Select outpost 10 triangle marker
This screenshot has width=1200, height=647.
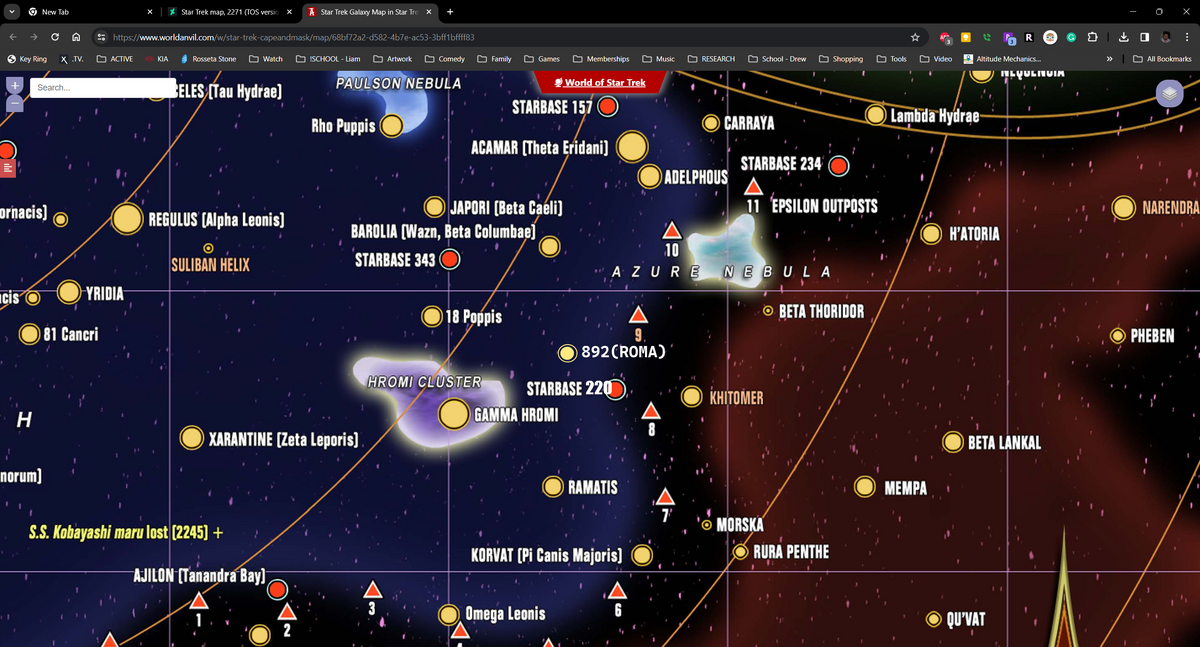(672, 230)
